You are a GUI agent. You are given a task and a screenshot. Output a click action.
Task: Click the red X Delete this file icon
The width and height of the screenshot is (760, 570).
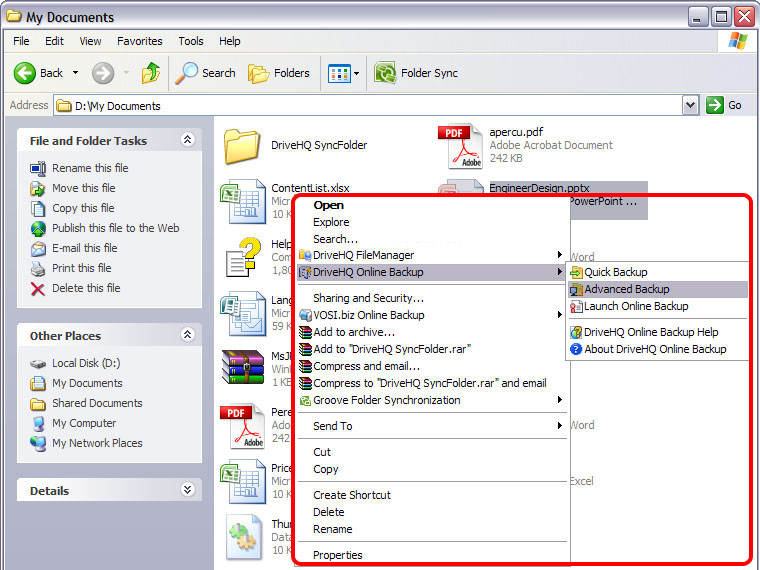coord(38,289)
